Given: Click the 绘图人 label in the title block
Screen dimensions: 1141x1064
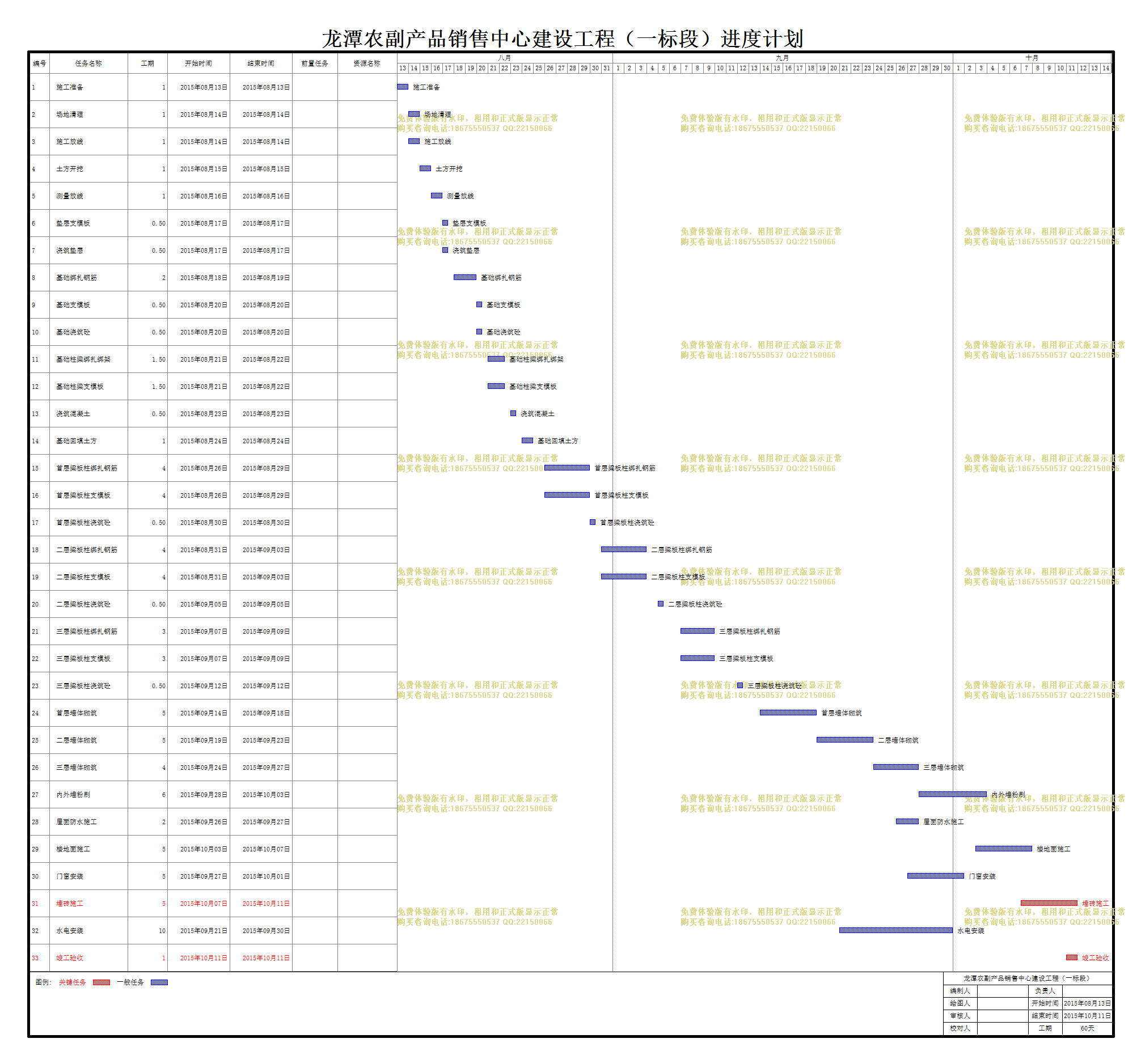Looking at the screenshot, I should (960, 1003).
